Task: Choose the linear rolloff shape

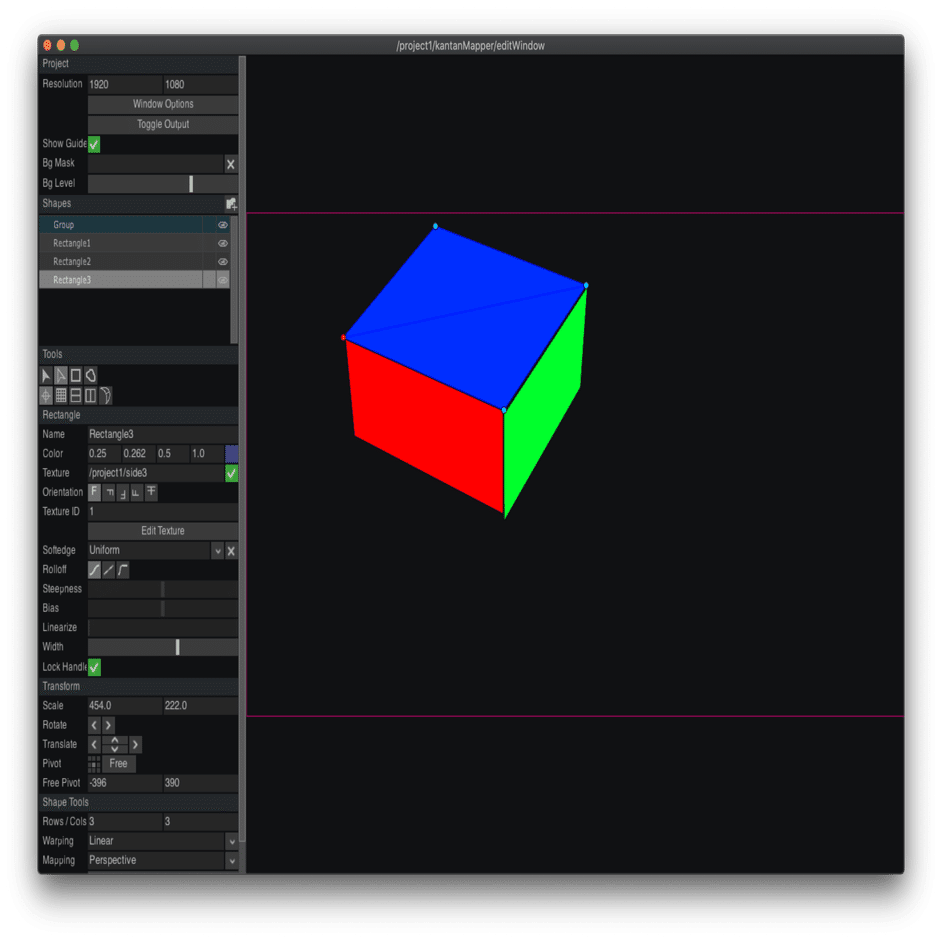Action: (x=109, y=570)
